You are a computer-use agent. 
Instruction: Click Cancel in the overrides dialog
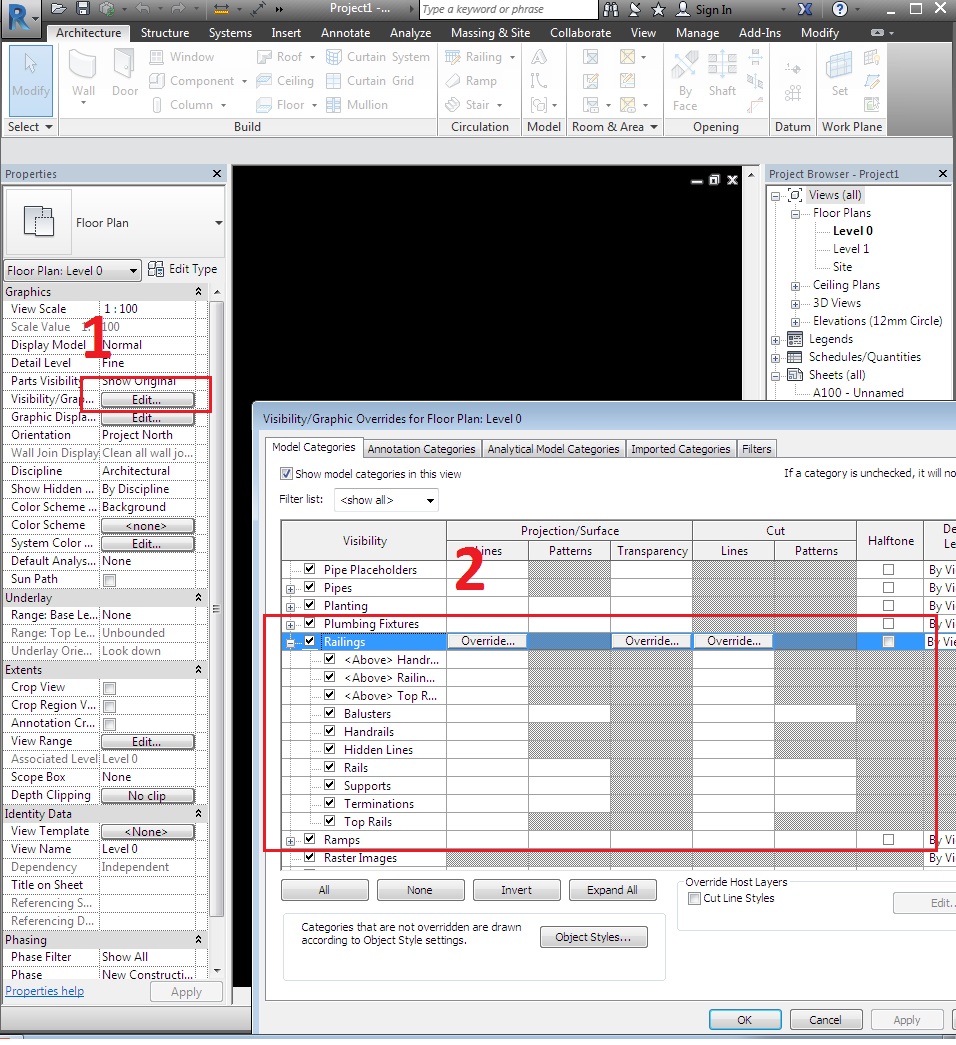(x=825, y=1020)
